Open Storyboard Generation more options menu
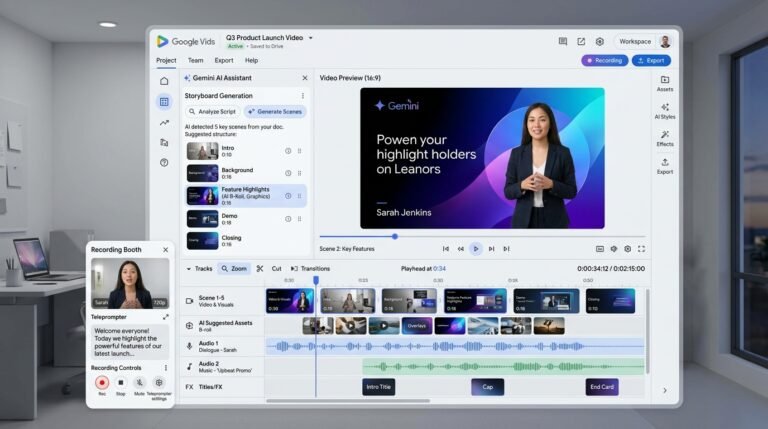The width and height of the screenshot is (768, 429). (303, 96)
